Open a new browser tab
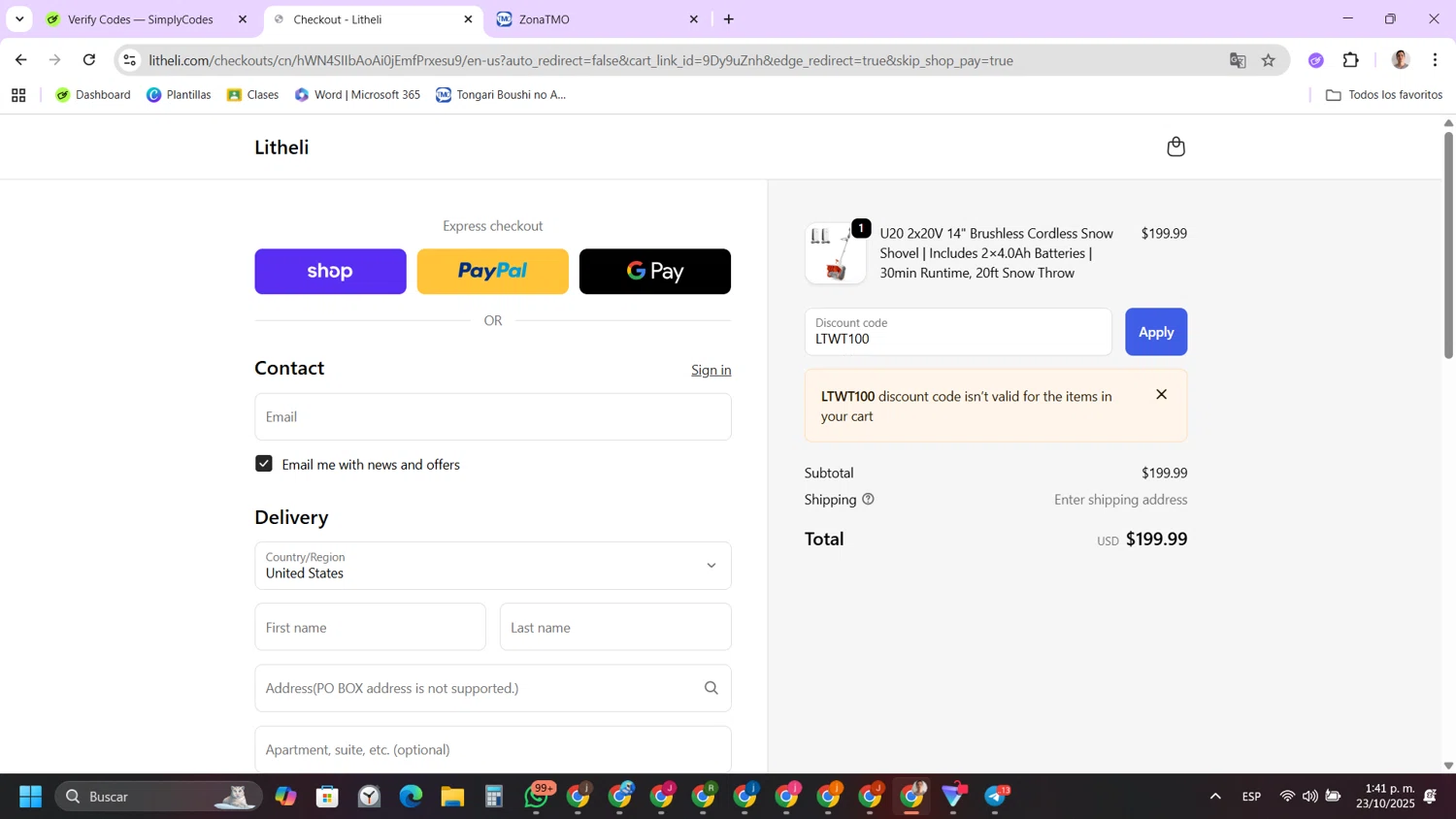This screenshot has width=1456, height=819. point(729,19)
